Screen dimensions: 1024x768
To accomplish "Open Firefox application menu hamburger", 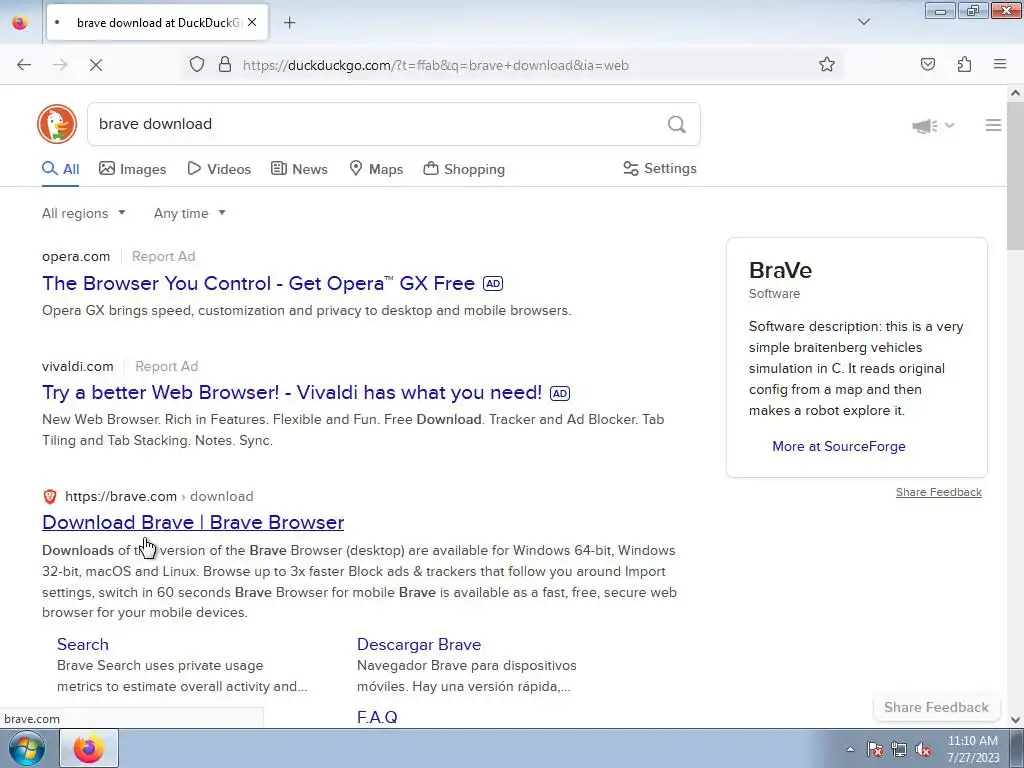I will click(1000, 65).
